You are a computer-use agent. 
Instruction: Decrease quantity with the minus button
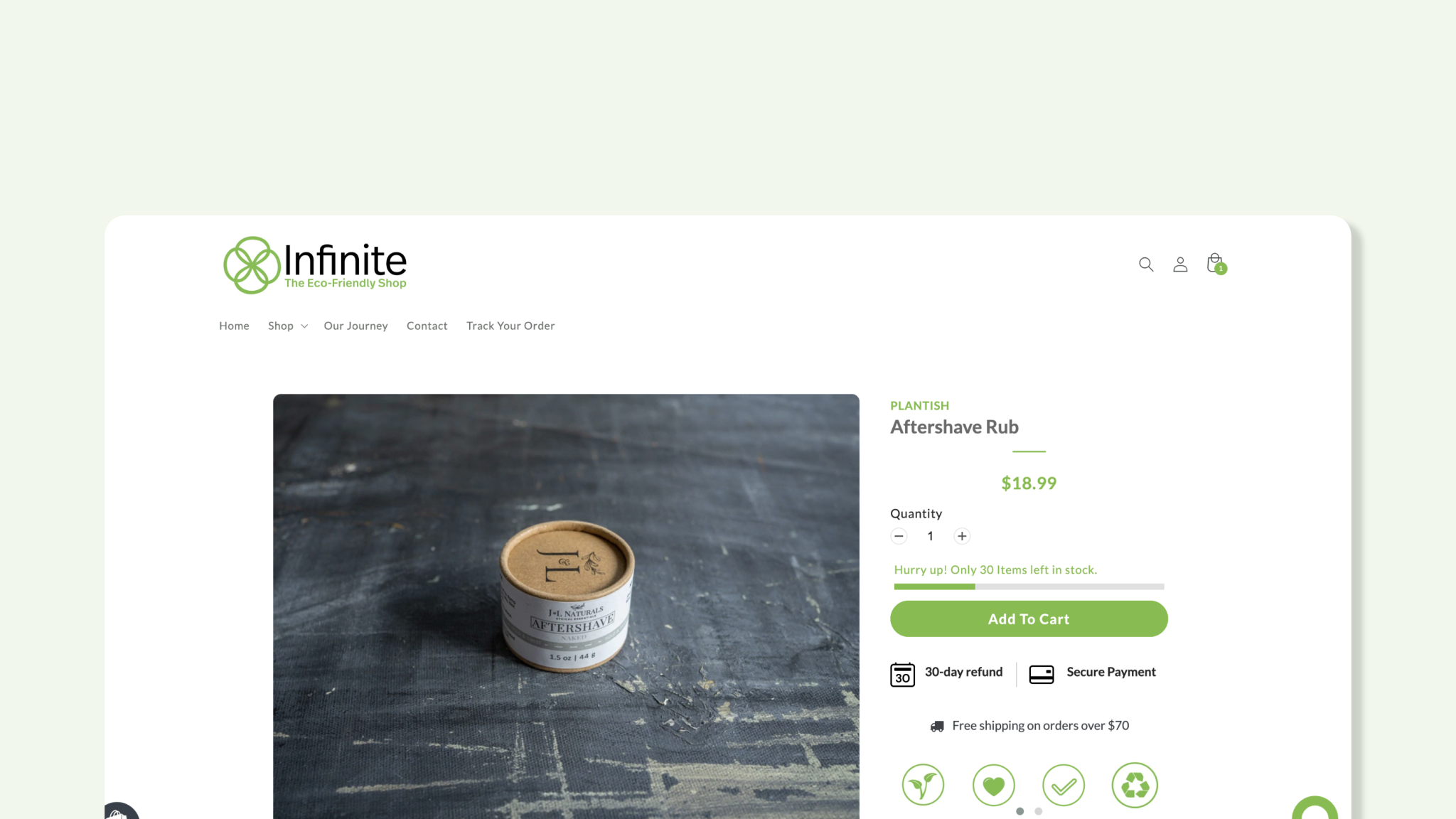point(899,536)
